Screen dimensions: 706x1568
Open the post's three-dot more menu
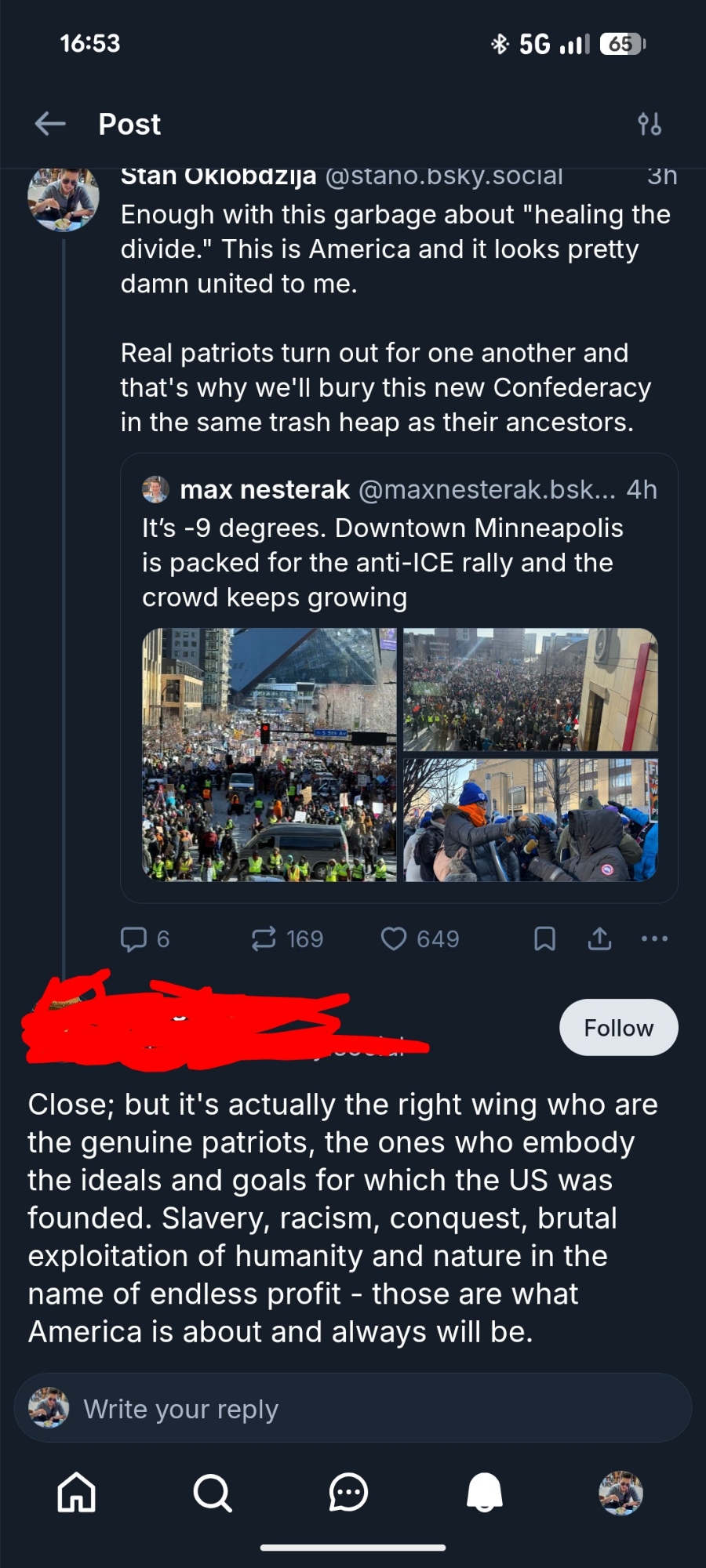pyautogui.click(x=654, y=938)
